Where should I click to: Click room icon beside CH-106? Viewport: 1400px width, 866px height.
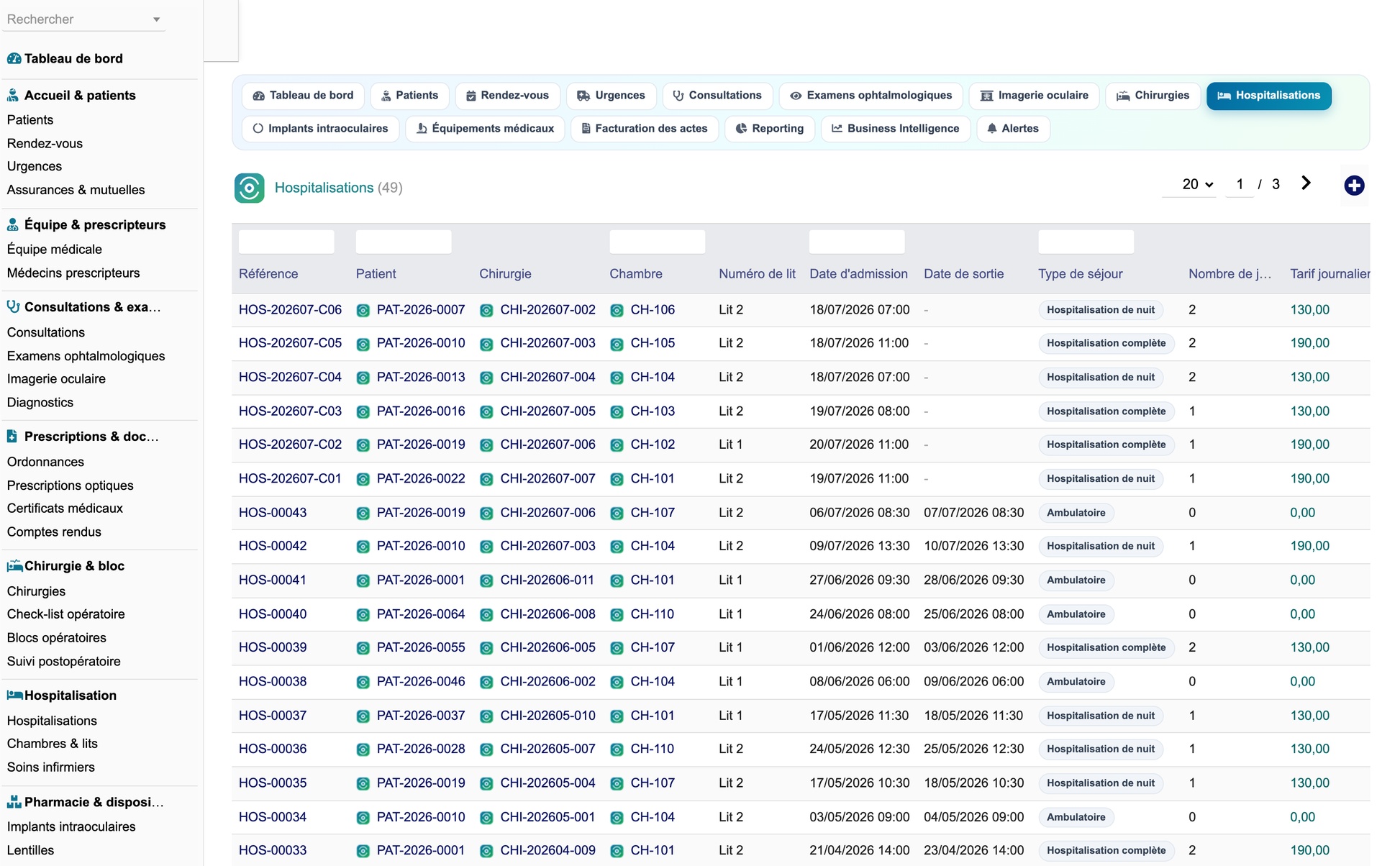tap(617, 311)
